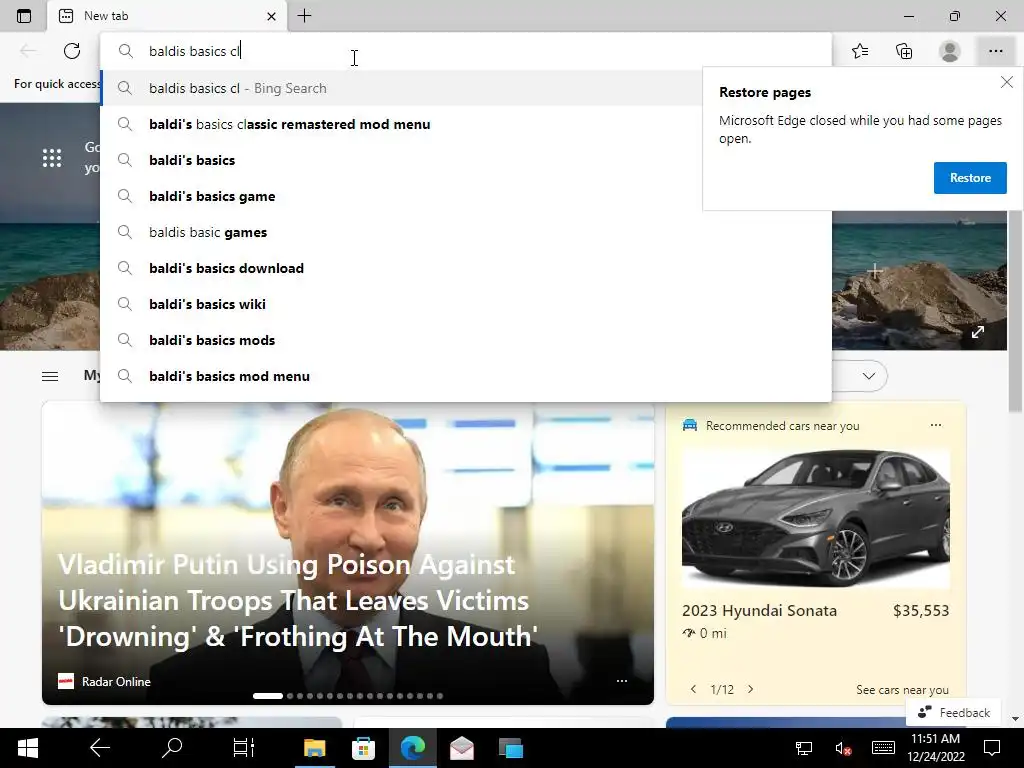Image resolution: width=1024 pixels, height=768 pixels.
Task: Select the first carousel indicator dot
Action: [x=268, y=696]
